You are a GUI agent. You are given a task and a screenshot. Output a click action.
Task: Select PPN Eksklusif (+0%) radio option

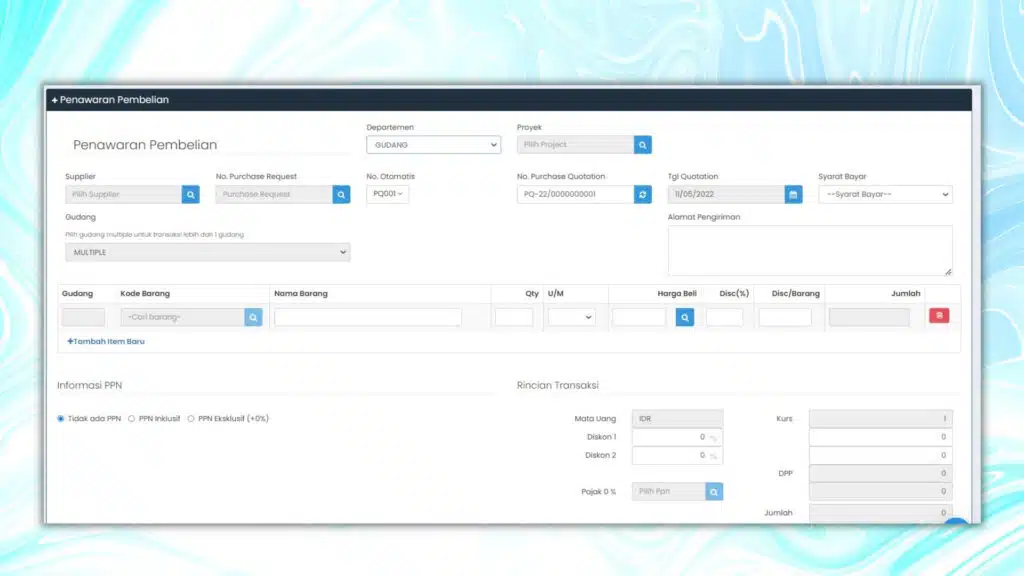click(x=191, y=419)
